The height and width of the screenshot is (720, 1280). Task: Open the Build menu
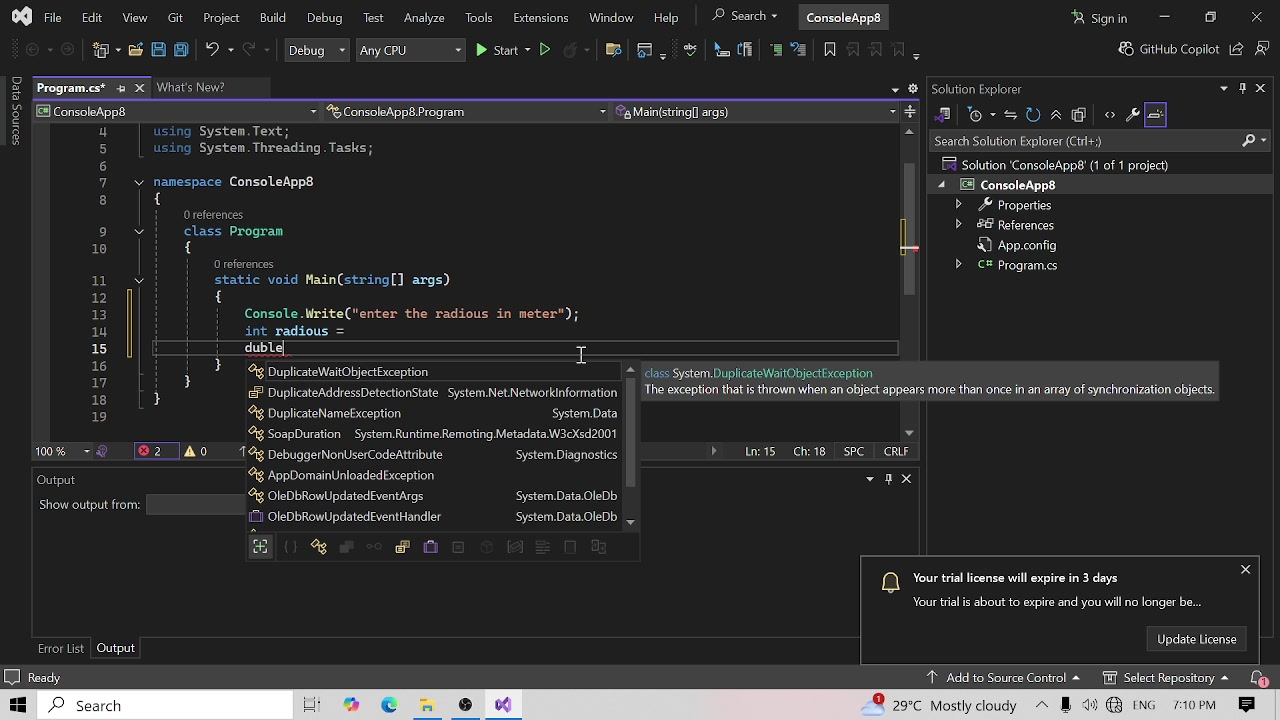click(272, 18)
